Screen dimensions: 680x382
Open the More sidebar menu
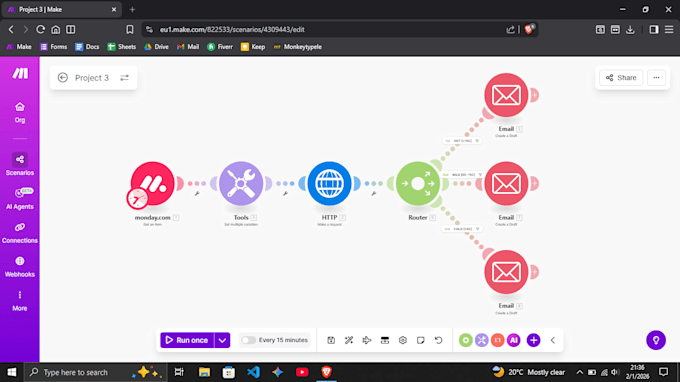pyautogui.click(x=20, y=300)
